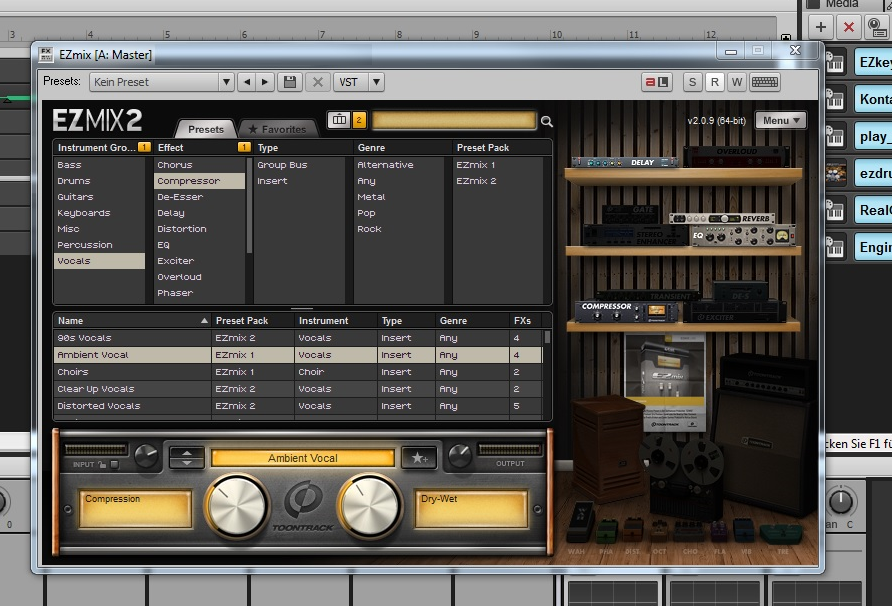The height and width of the screenshot is (606, 892).
Task: Click the Delay rack unit on top shelf
Action: tap(625, 162)
